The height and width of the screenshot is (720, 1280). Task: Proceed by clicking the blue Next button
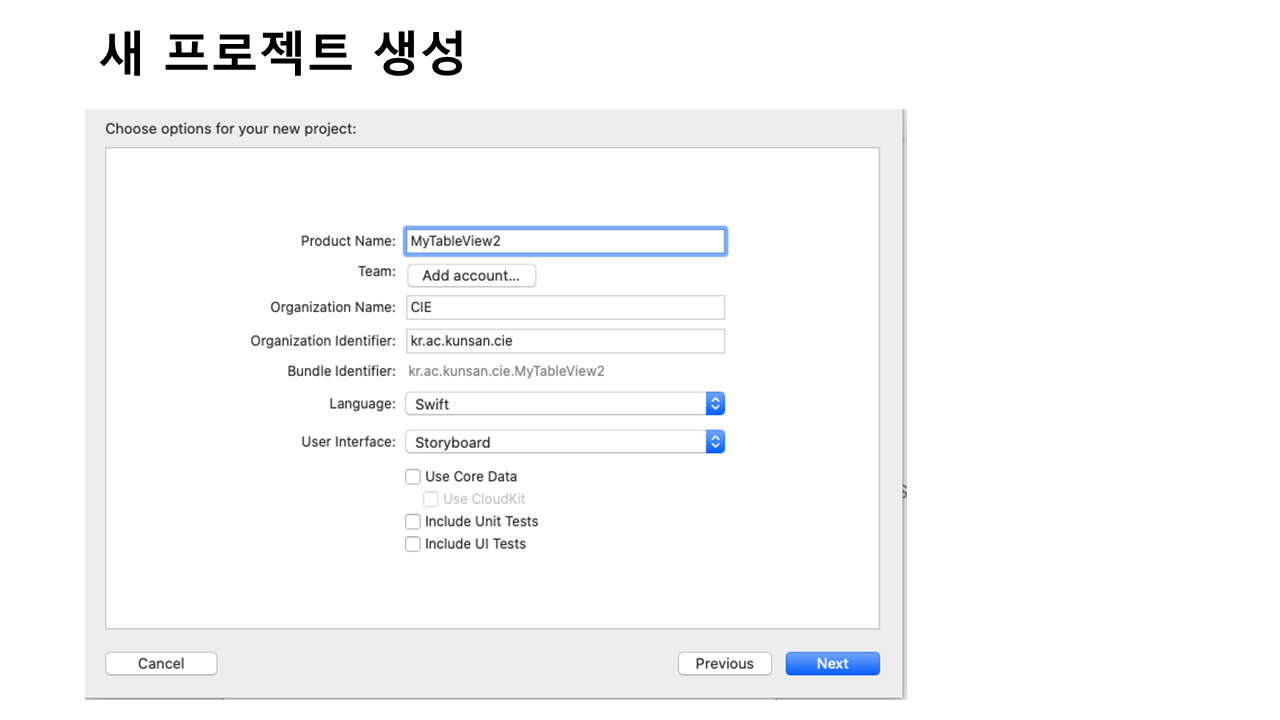pyautogui.click(x=832, y=664)
